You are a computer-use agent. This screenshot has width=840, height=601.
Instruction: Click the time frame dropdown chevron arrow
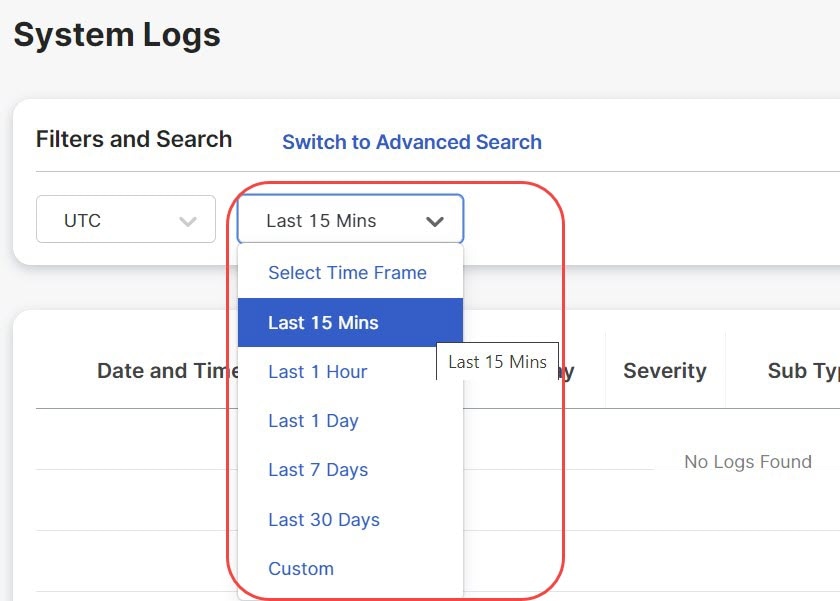click(434, 221)
